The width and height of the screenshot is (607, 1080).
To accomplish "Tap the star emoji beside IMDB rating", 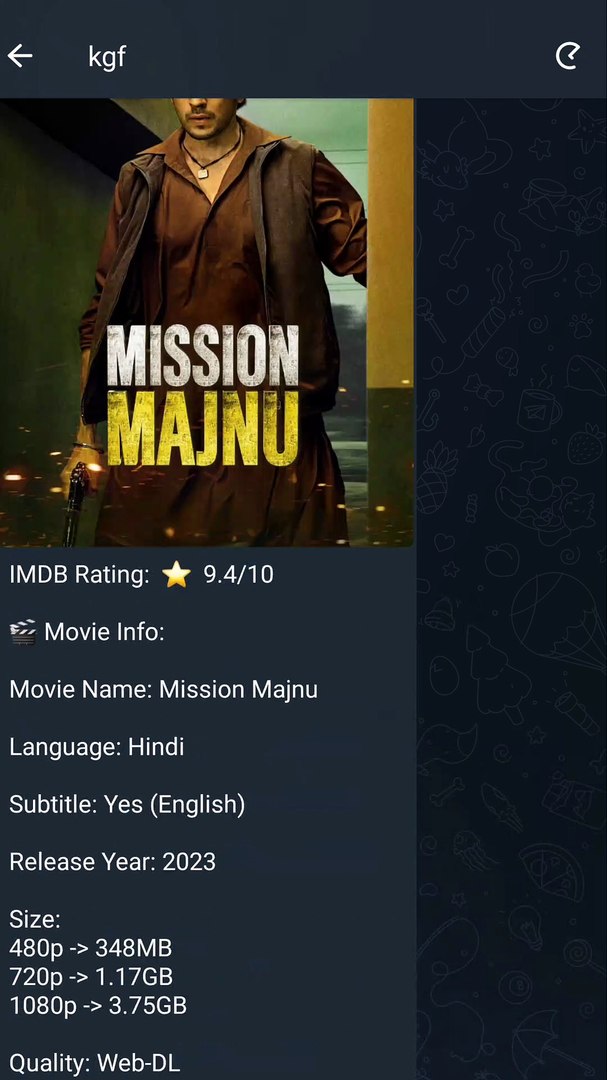I will tap(176, 574).
